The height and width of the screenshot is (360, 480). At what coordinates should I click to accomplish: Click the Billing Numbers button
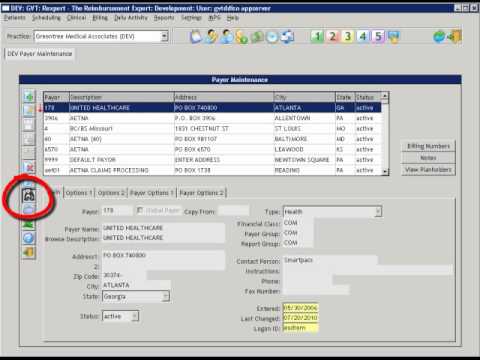pos(428,146)
